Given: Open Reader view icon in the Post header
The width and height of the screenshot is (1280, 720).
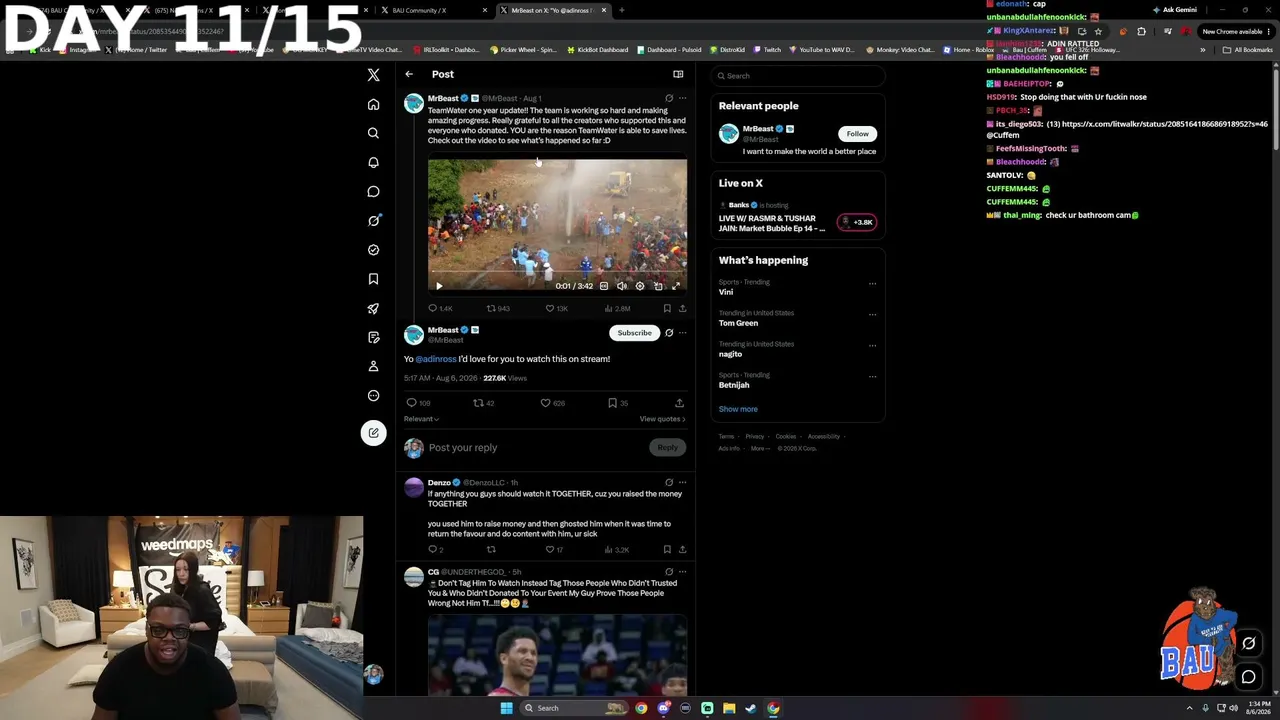Looking at the screenshot, I should pyautogui.click(x=678, y=74).
